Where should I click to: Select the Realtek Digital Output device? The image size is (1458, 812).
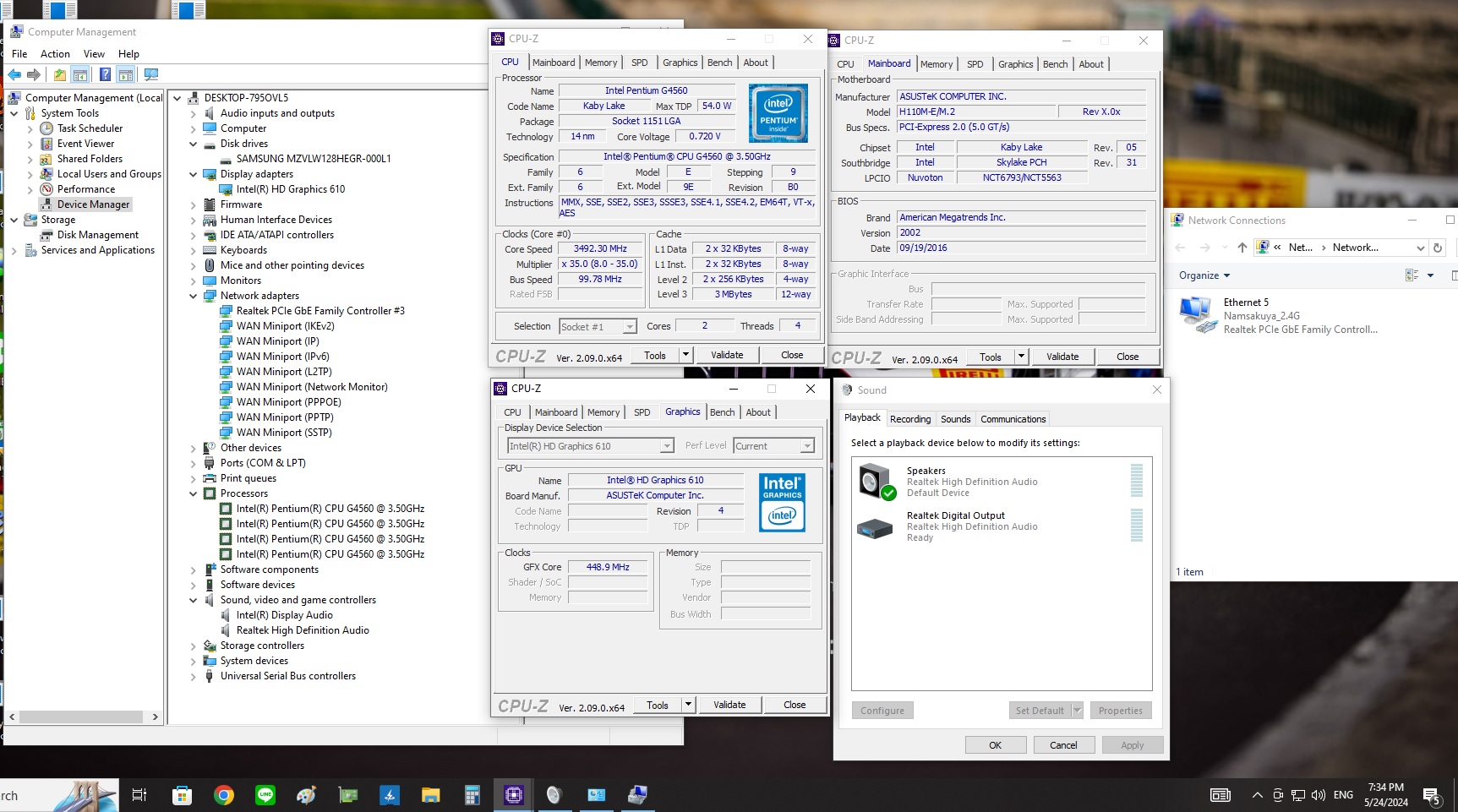[1001, 526]
